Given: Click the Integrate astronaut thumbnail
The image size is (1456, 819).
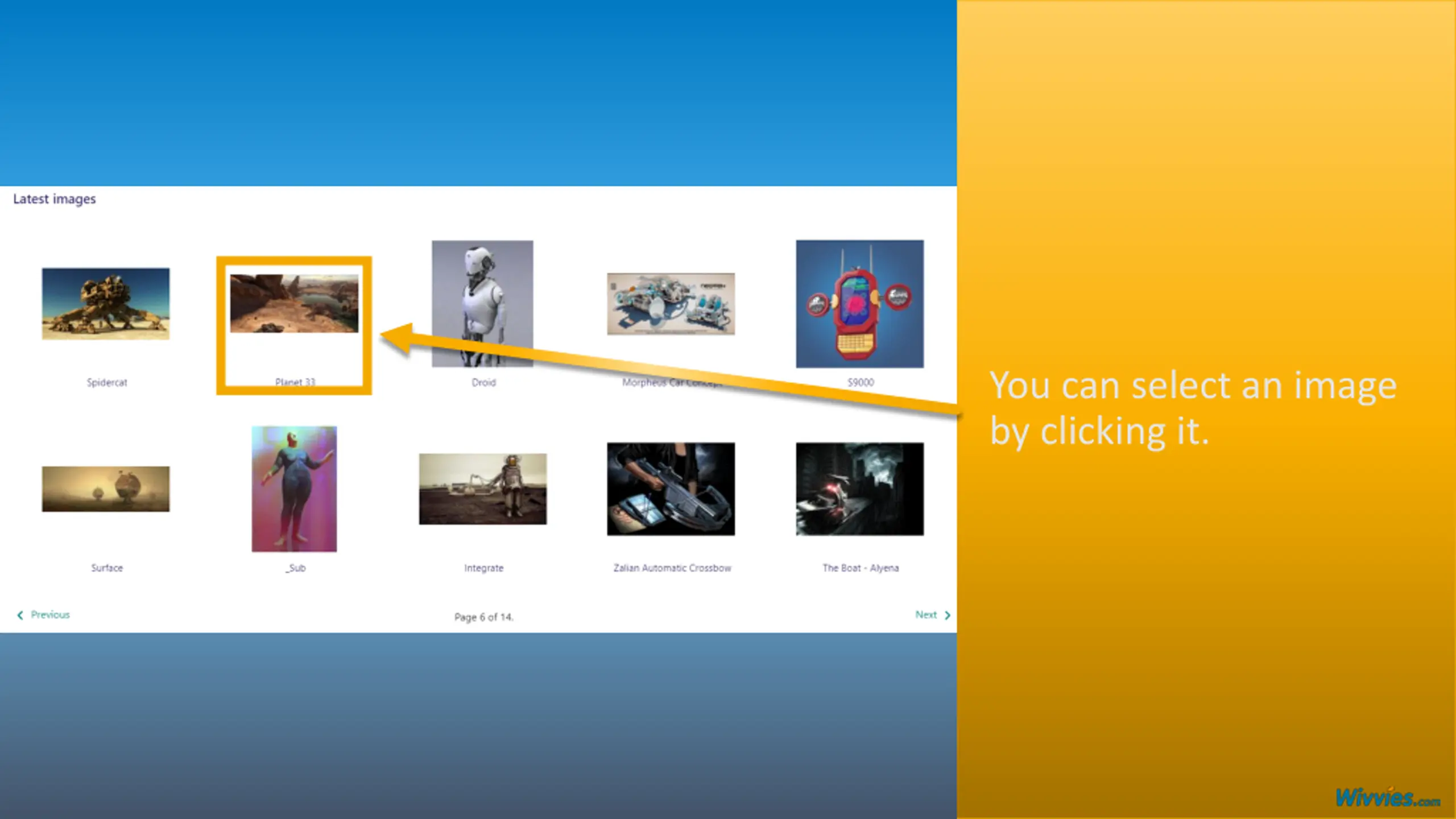Looking at the screenshot, I should [483, 489].
